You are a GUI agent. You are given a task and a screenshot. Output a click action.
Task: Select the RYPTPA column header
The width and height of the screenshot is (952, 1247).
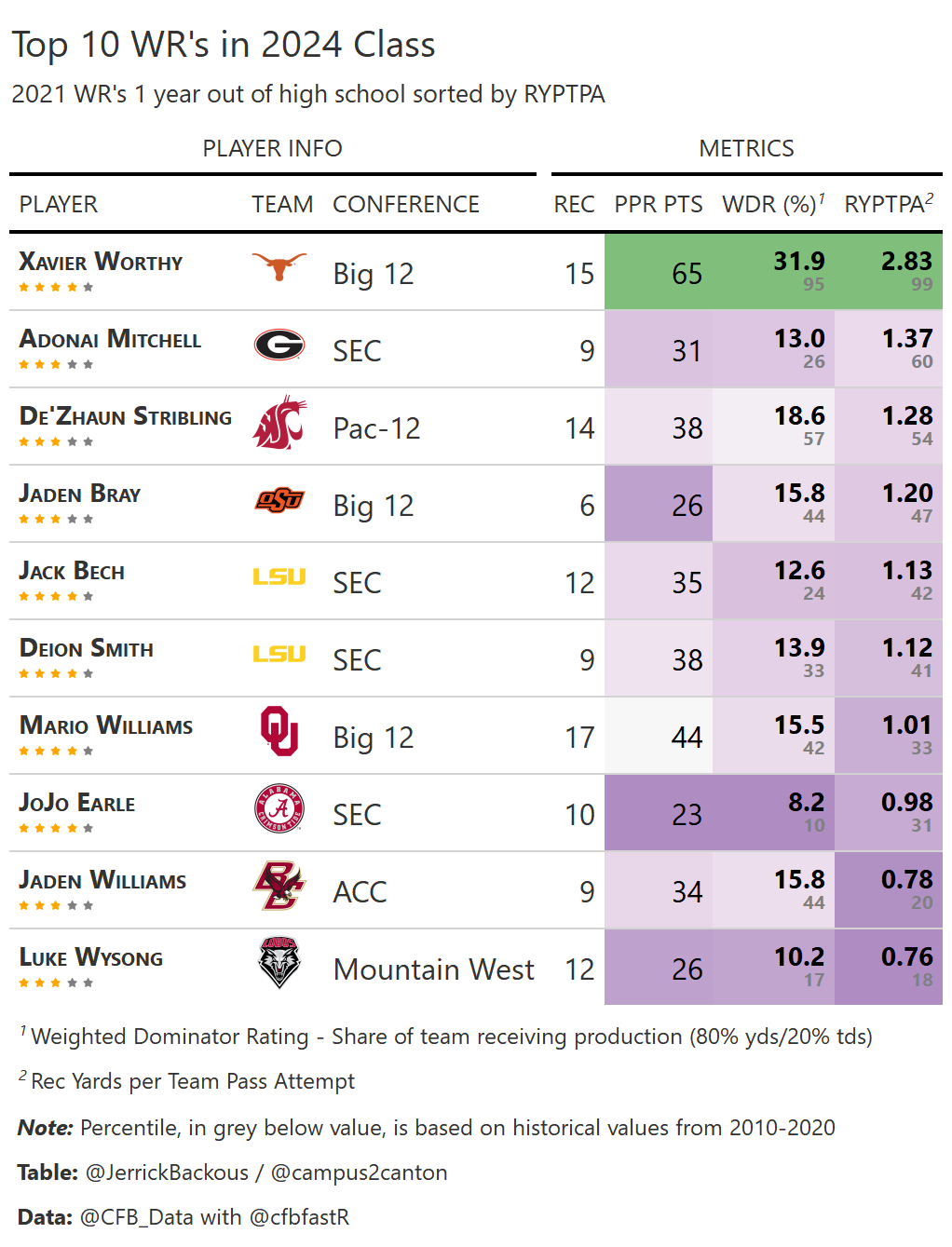888,205
